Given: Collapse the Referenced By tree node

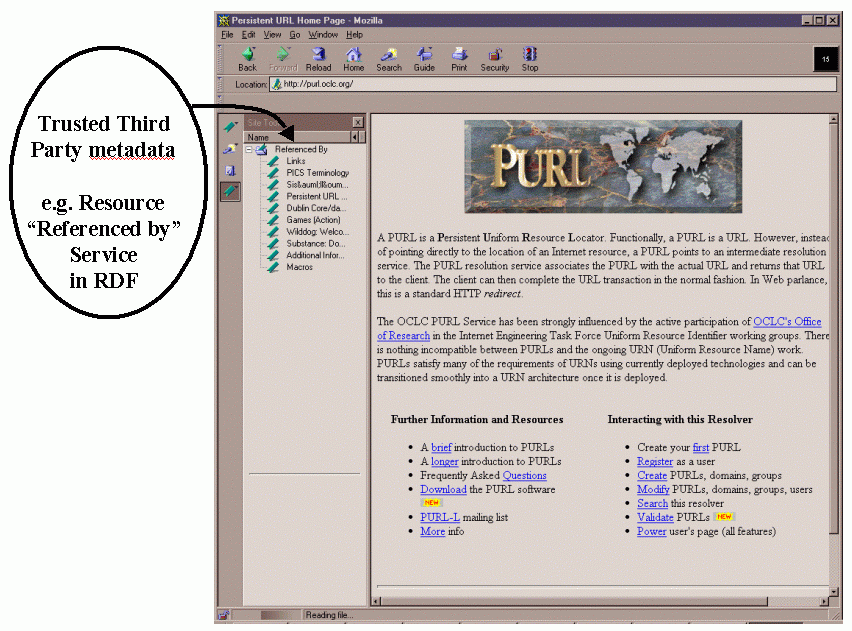Looking at the screenshot, I should pyautogui.click(x=249, y=150).
